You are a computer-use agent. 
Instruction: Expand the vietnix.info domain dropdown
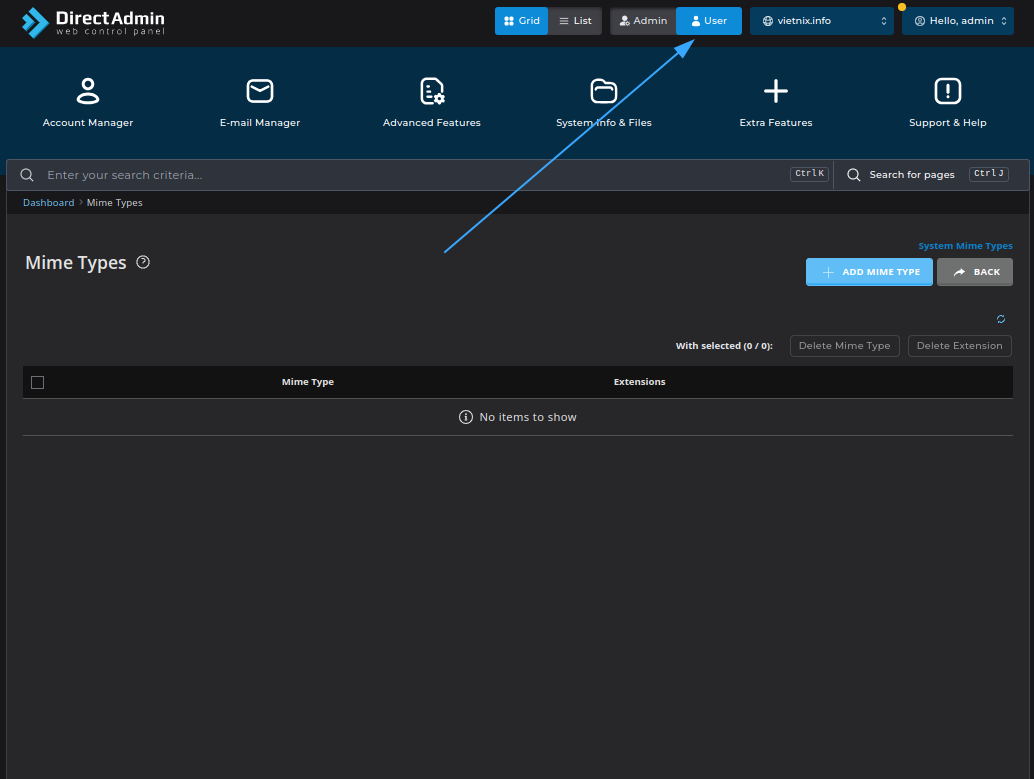click(x=822, y=21)
